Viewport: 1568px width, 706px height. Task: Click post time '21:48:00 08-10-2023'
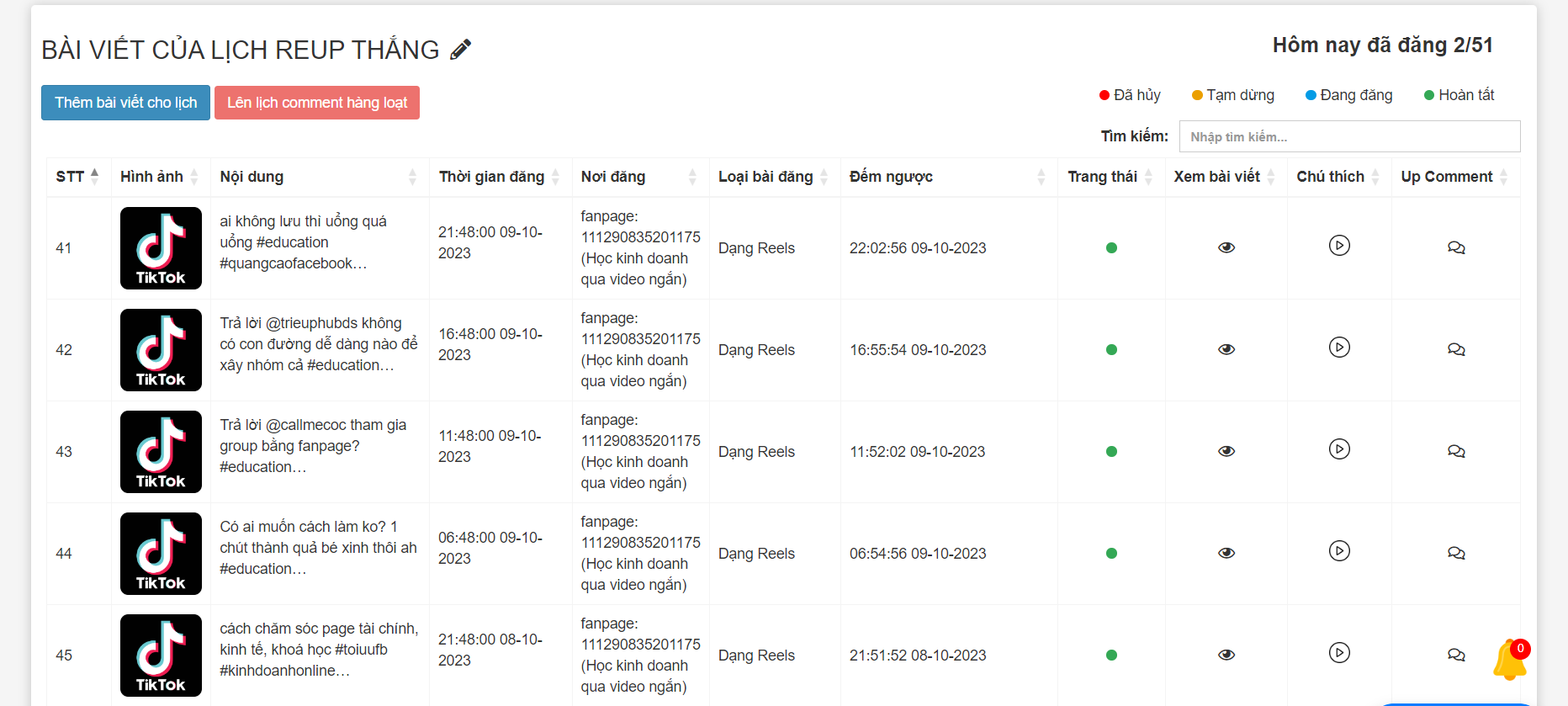coord(490,650)
